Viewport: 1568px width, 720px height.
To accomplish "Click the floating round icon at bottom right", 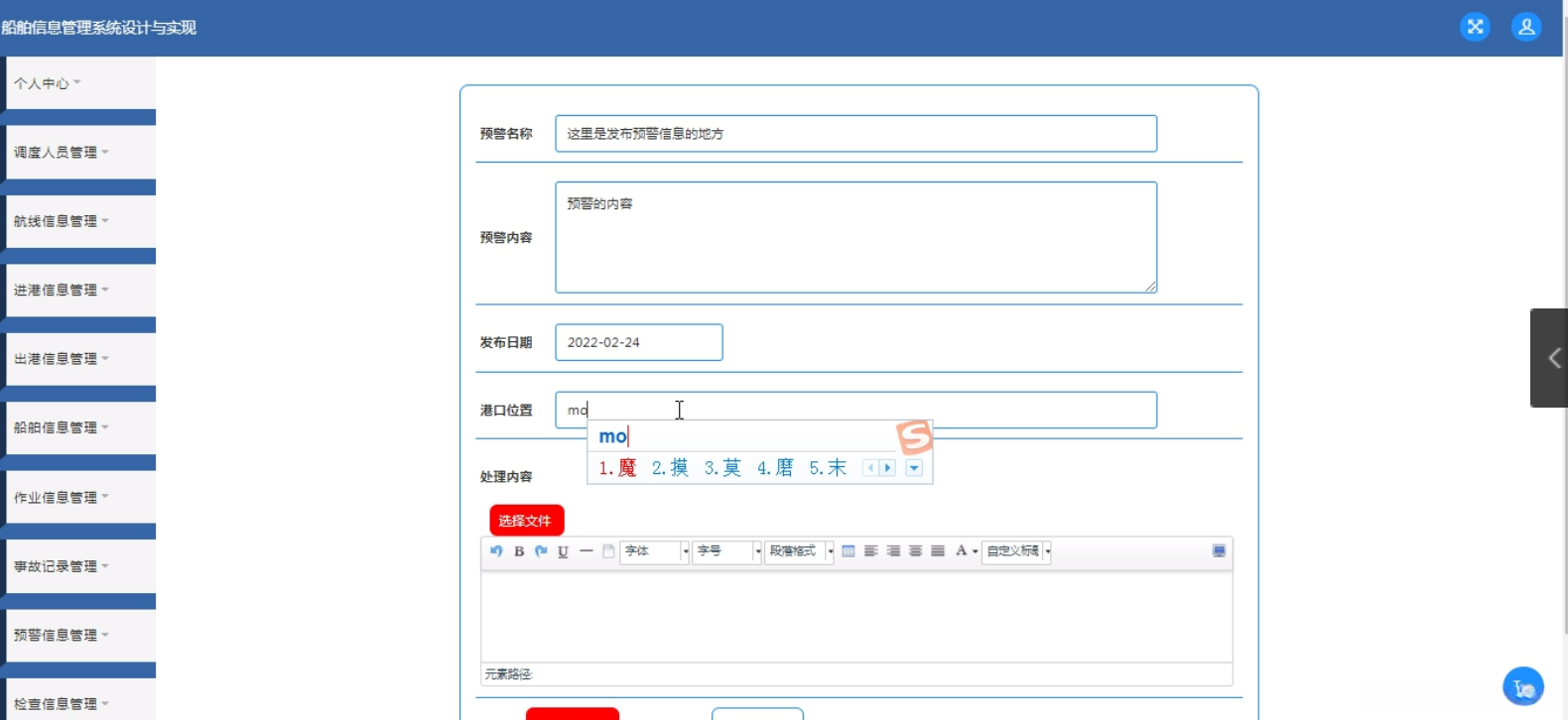I will tap(1523, 686).
